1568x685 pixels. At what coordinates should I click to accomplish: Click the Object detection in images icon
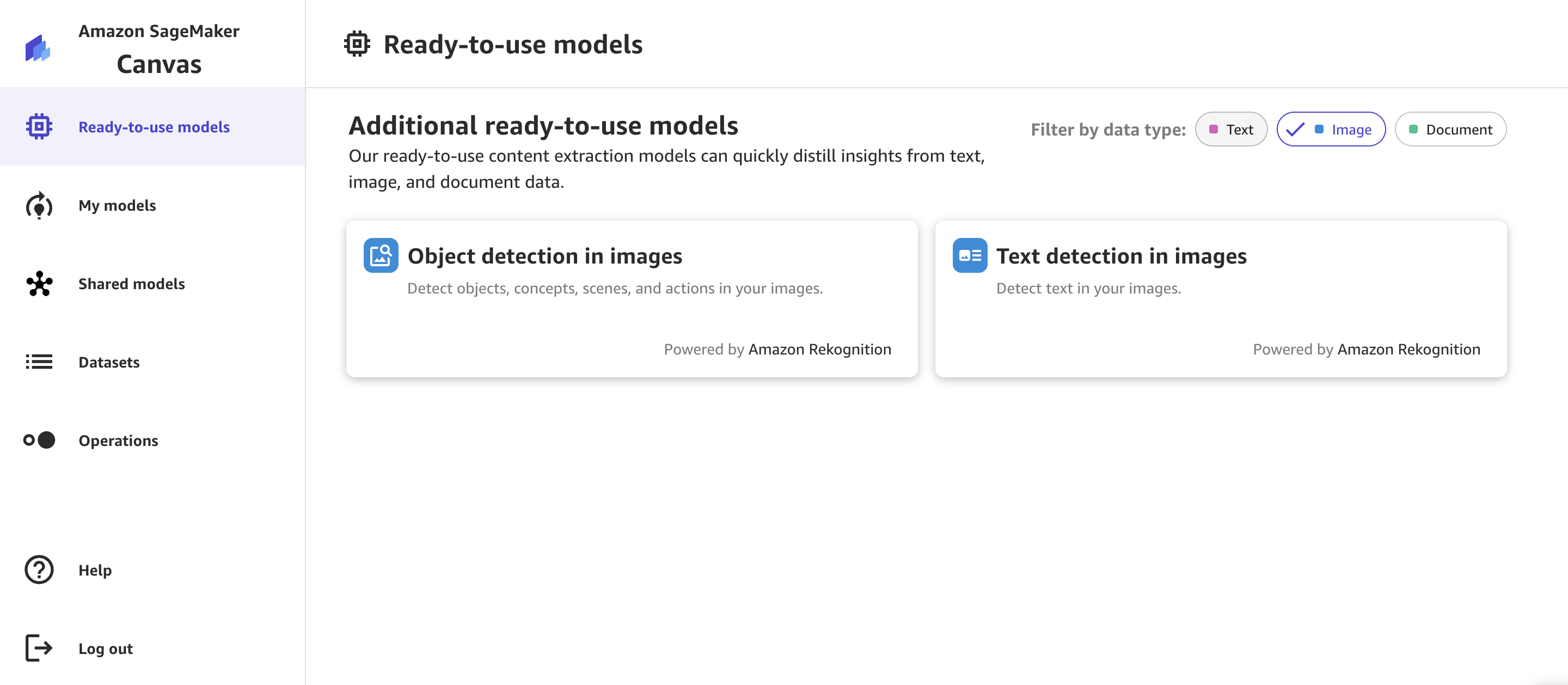tap(381, 255)
